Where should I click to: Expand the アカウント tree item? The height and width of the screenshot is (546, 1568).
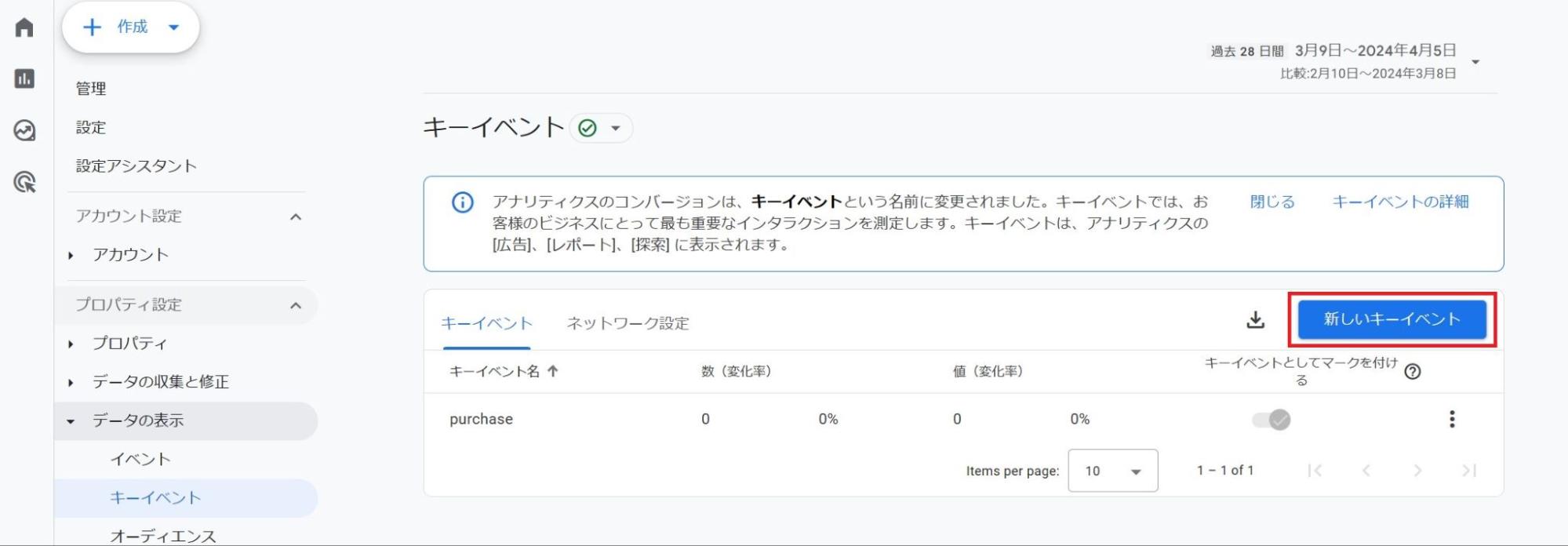coord(71,255)
